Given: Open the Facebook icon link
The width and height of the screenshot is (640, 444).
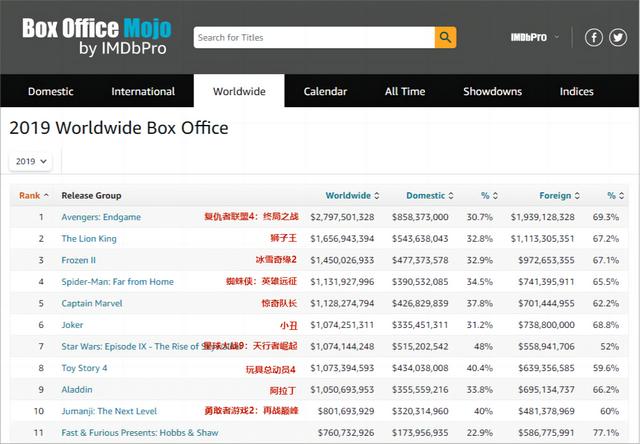Looking at the screenshot, I should point(593,38).
